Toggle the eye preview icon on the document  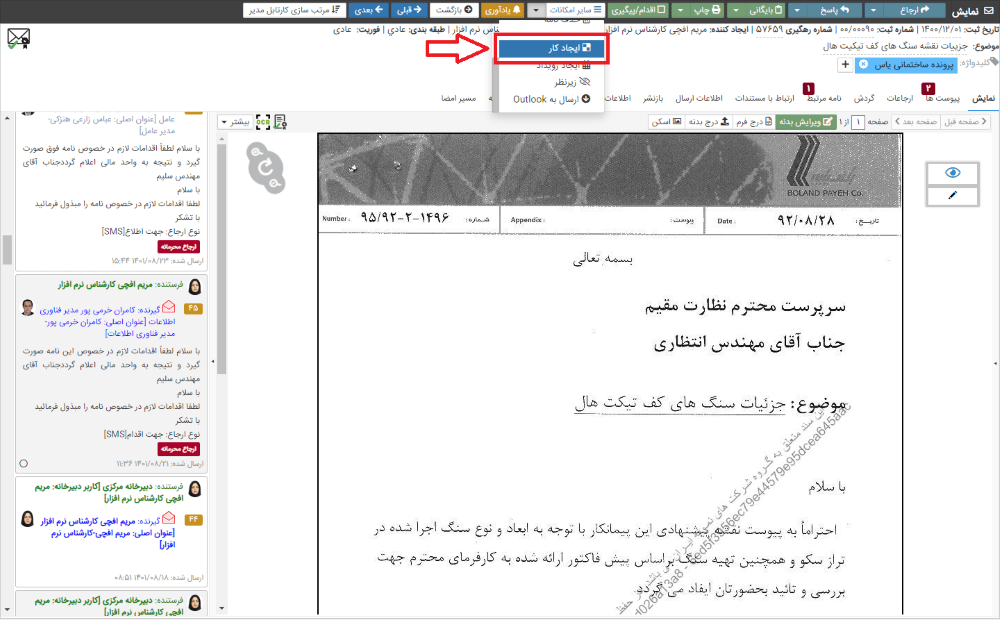(951, 173)
